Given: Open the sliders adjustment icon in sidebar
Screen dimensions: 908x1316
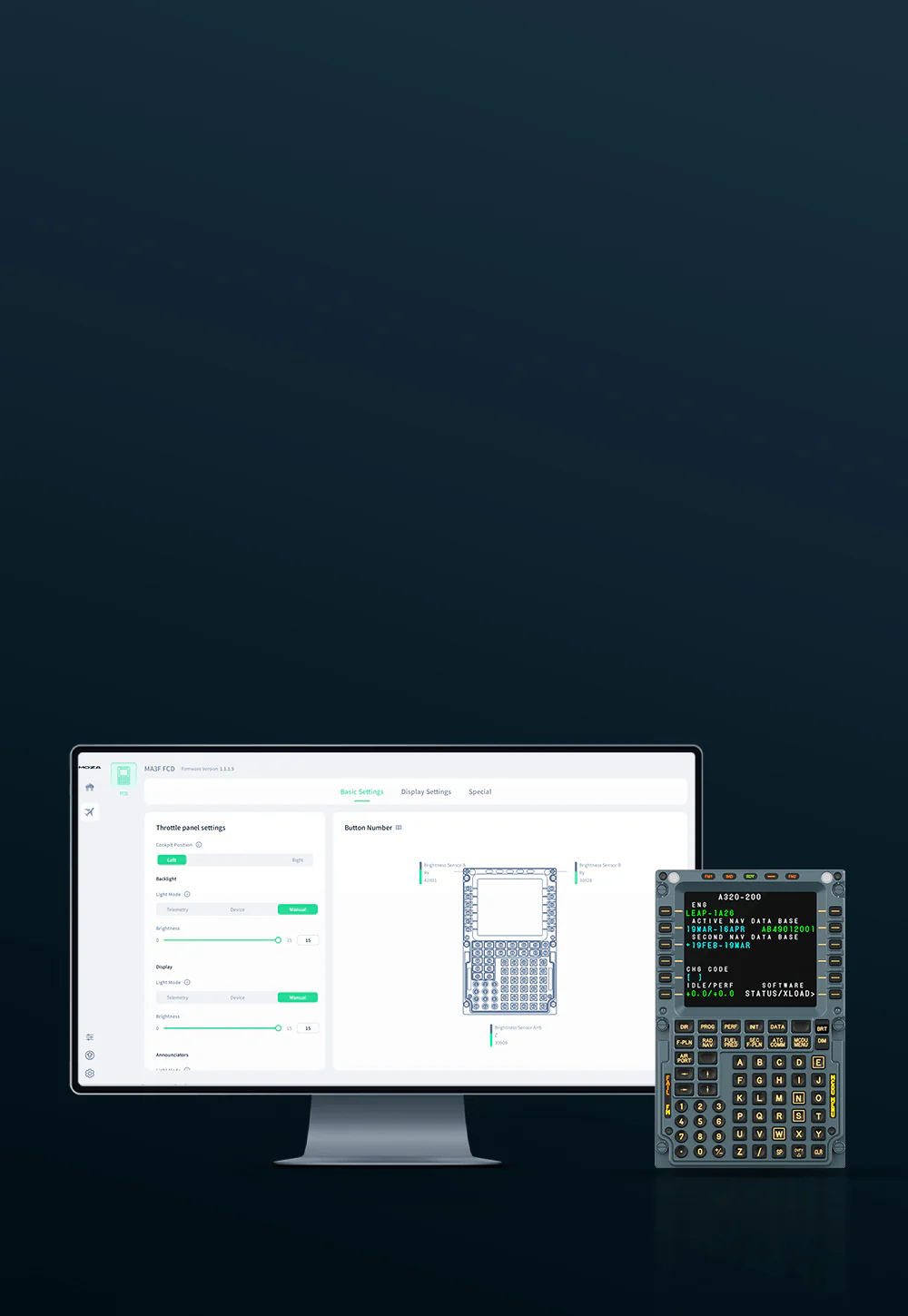Looking at the screenshot, I should pyautogui.click(x=90, y=1037).
